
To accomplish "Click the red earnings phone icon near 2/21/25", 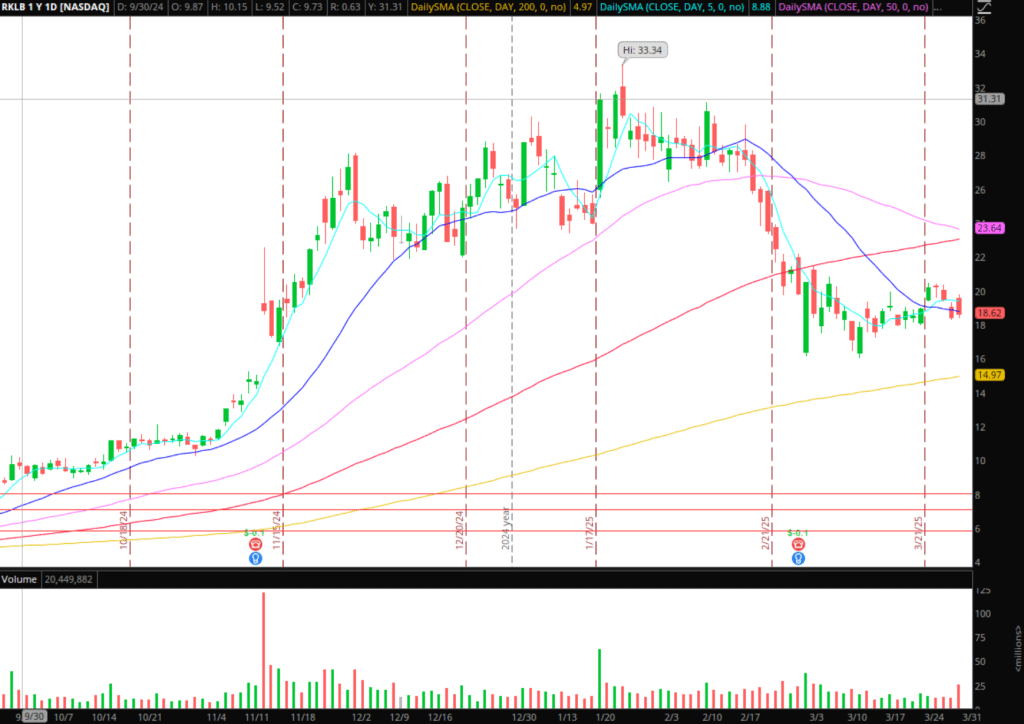I will click(x=798, y=544).
